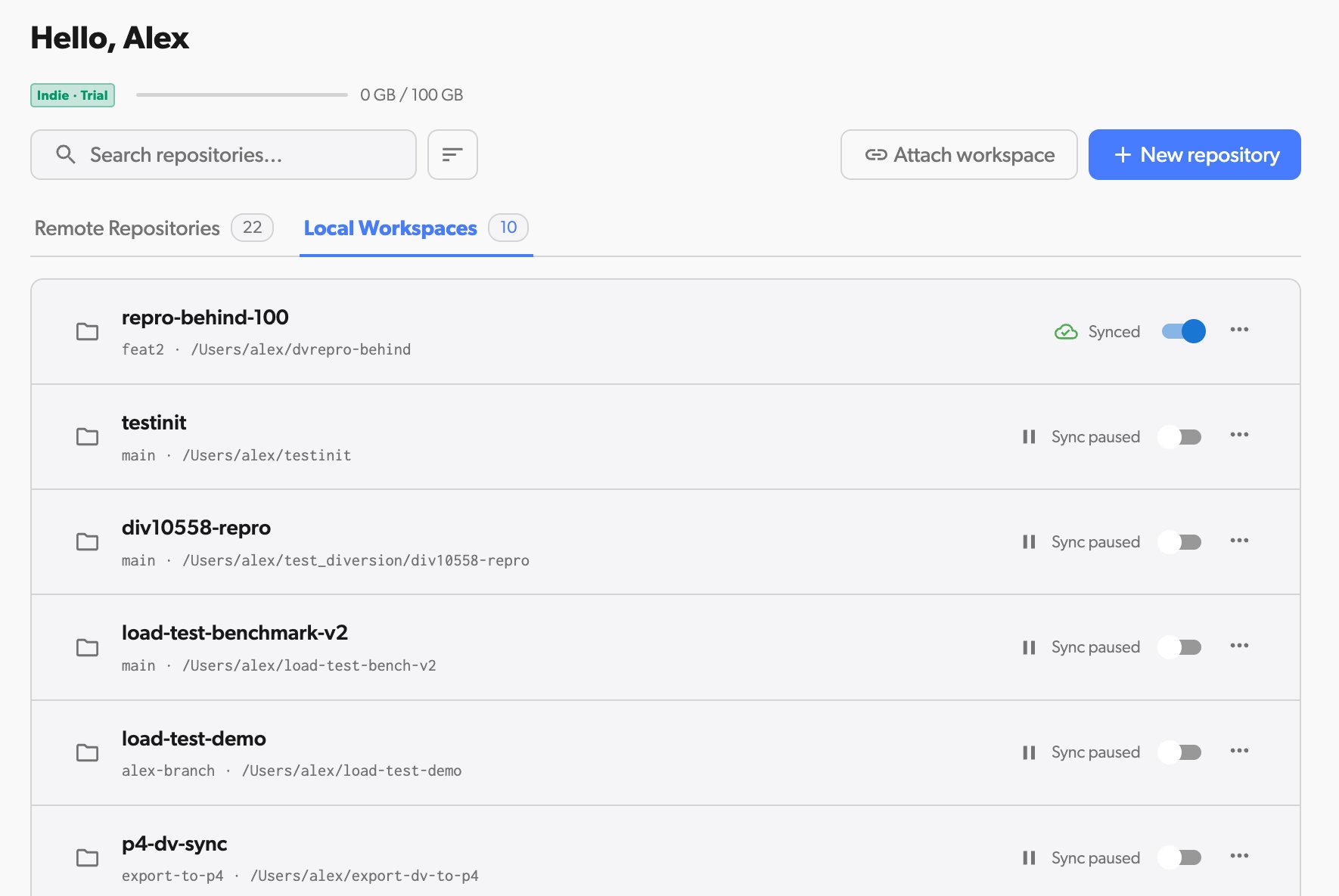Click the pause icon in load-test-demo row
Screen dimensions: 1339x896
(x=1029, y=752)
